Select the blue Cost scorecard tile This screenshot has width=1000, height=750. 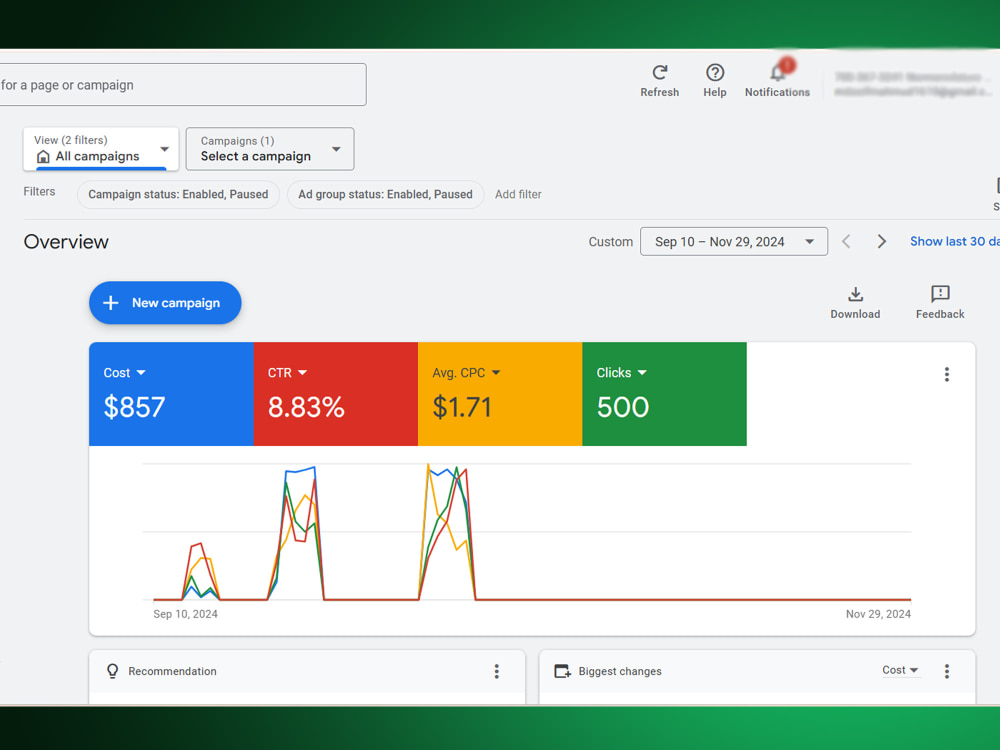pyautogui.click(x=172, y=394)
